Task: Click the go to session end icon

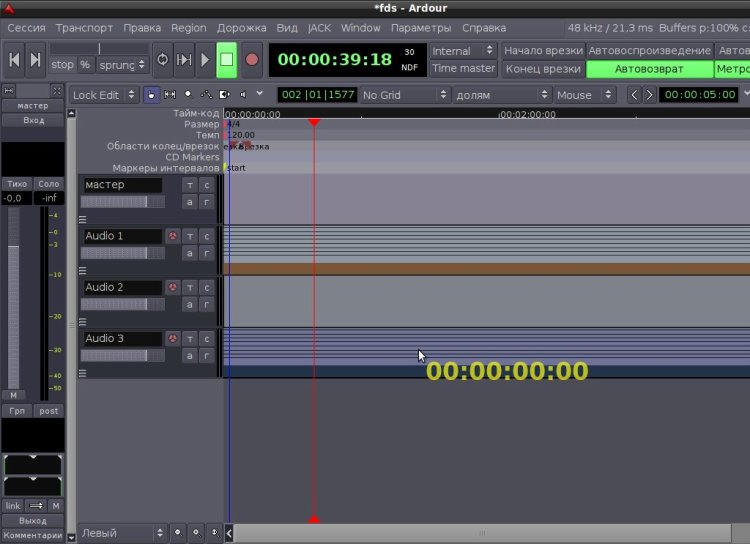Action: point(35,60)
